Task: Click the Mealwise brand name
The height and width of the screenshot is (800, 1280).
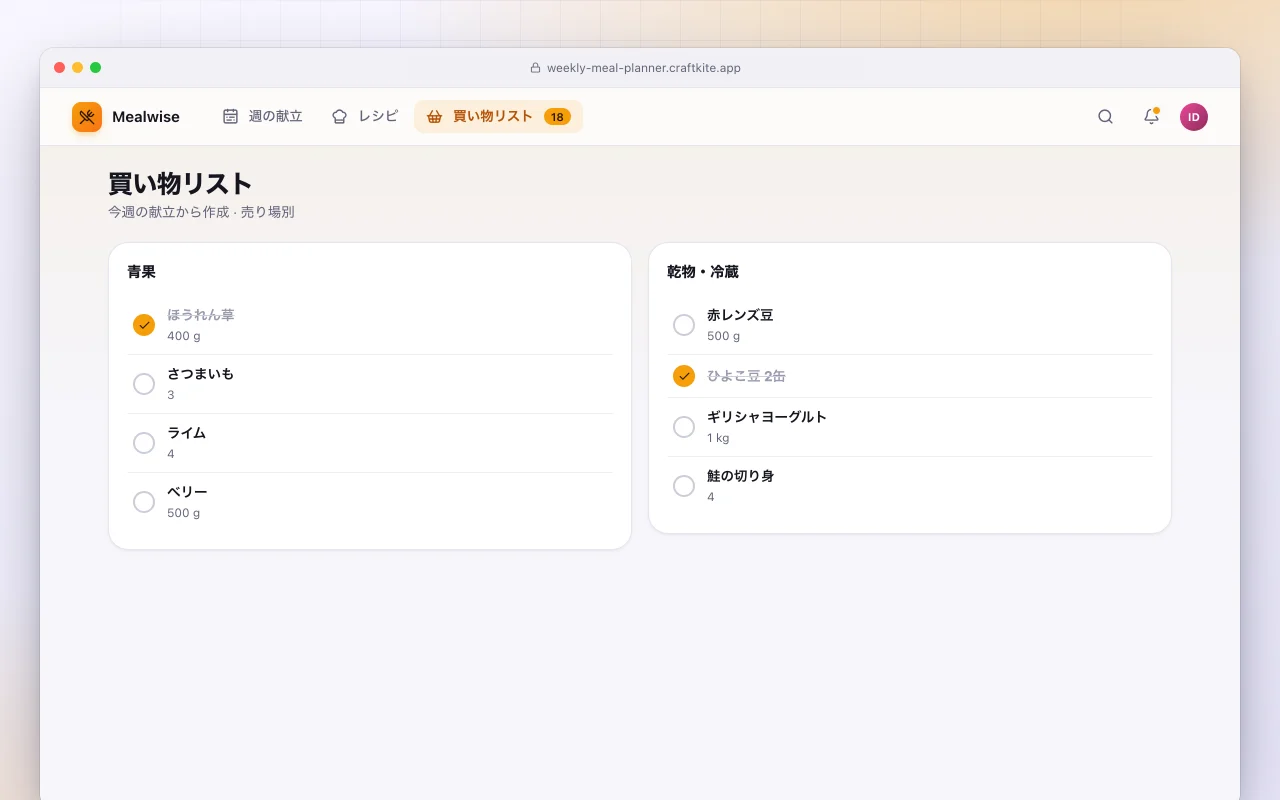Action: pos(146,117)
